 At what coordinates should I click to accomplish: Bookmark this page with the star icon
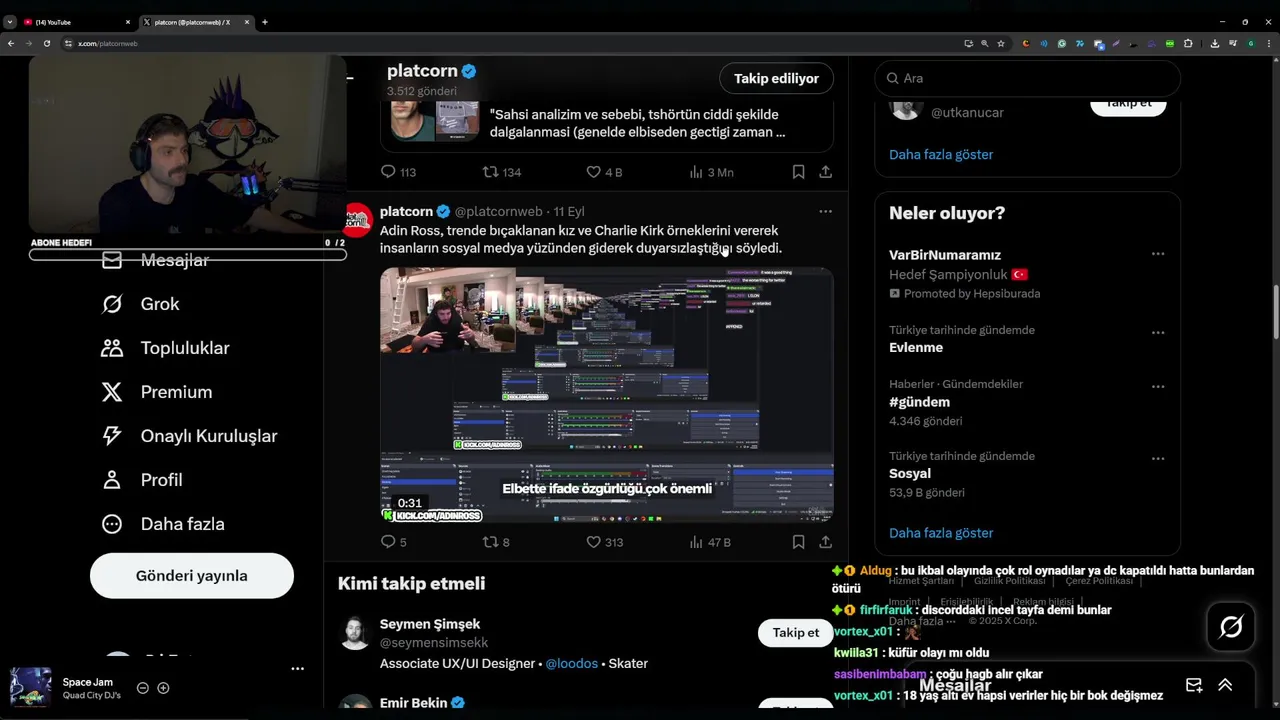click(1001, 44)
